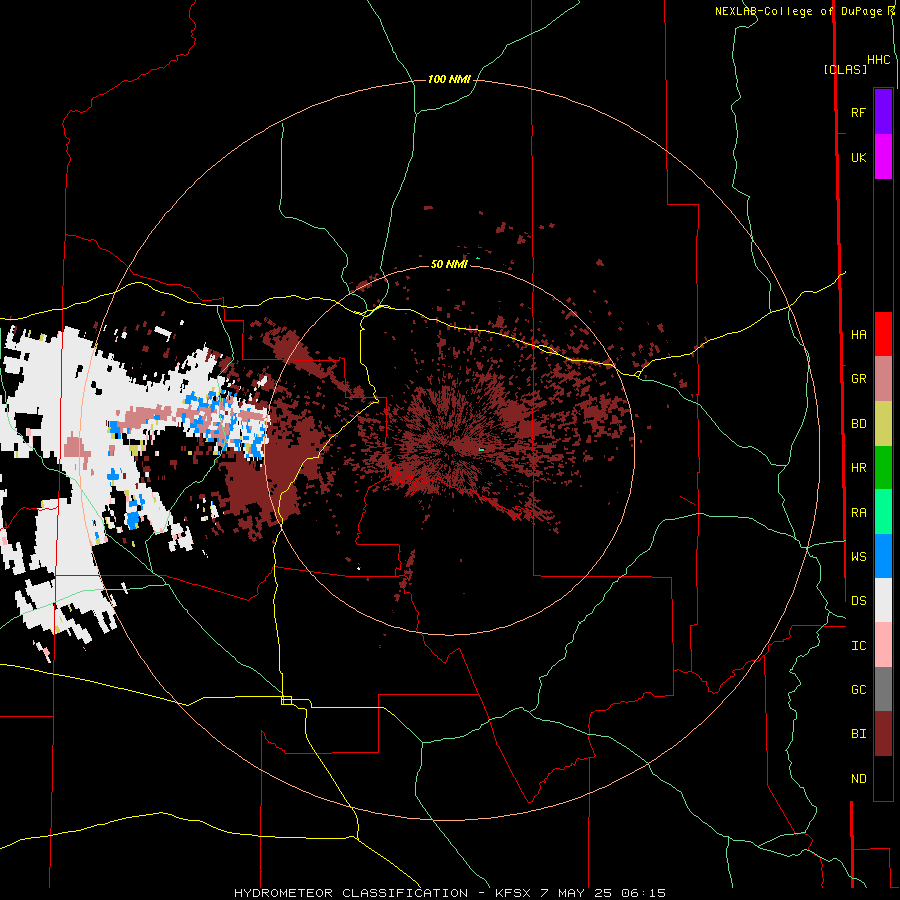This screenshot has height=900, width=900.
Task: Click the 'UK' legend label
Action: pos(858,157)
